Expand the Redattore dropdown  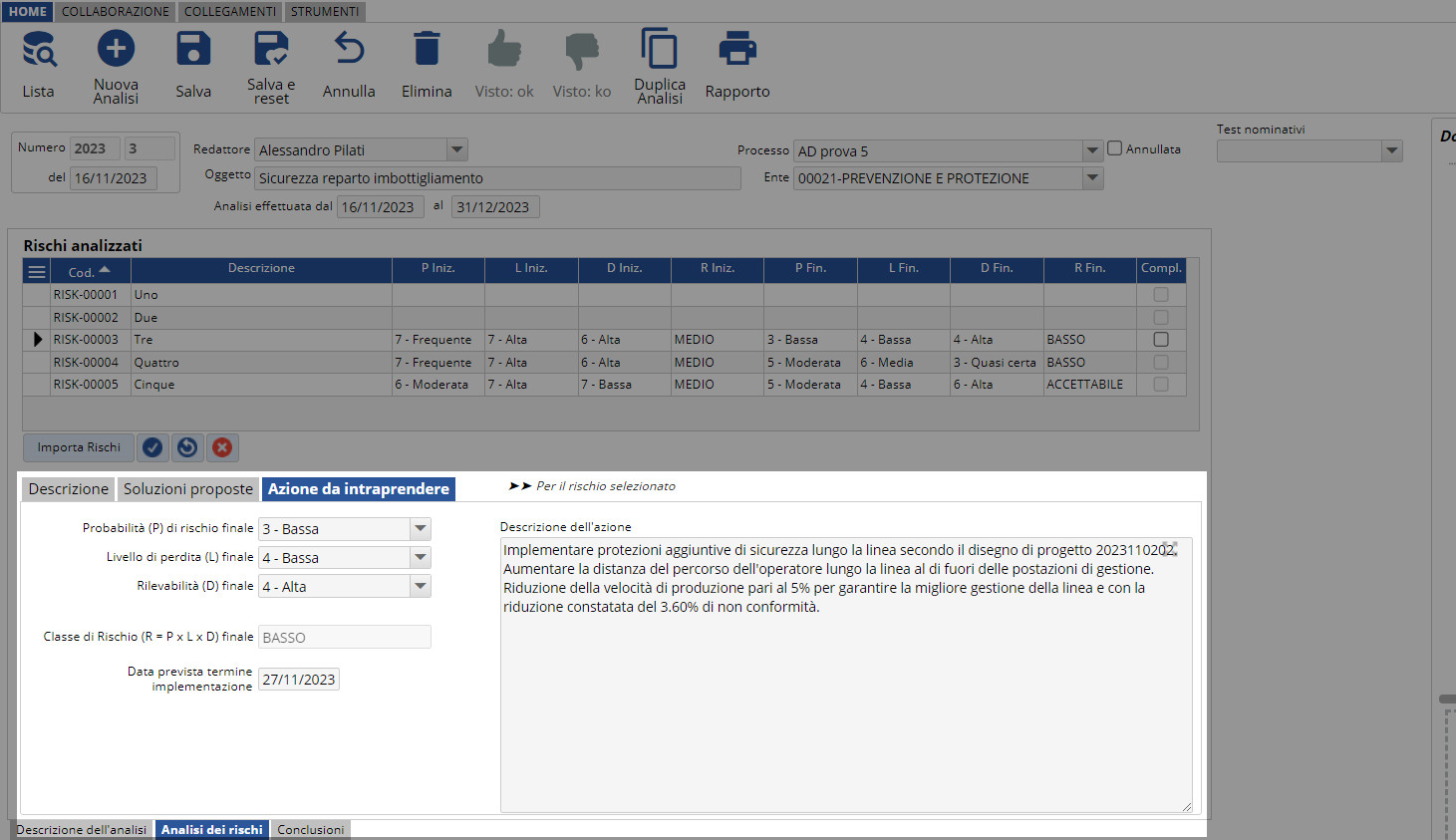(456, 149)
